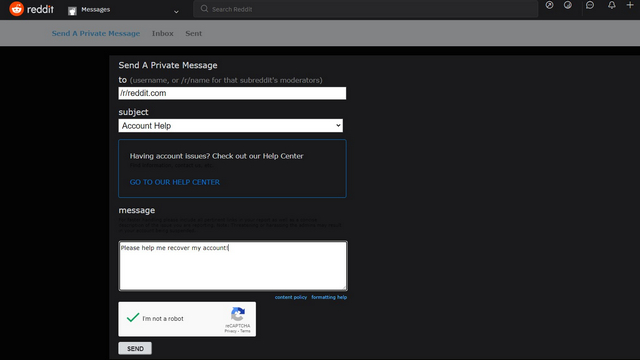This screenshot has height=360, width=640.
Task: Click the reCAPTCHA logo icon
Action: [238, 314]
